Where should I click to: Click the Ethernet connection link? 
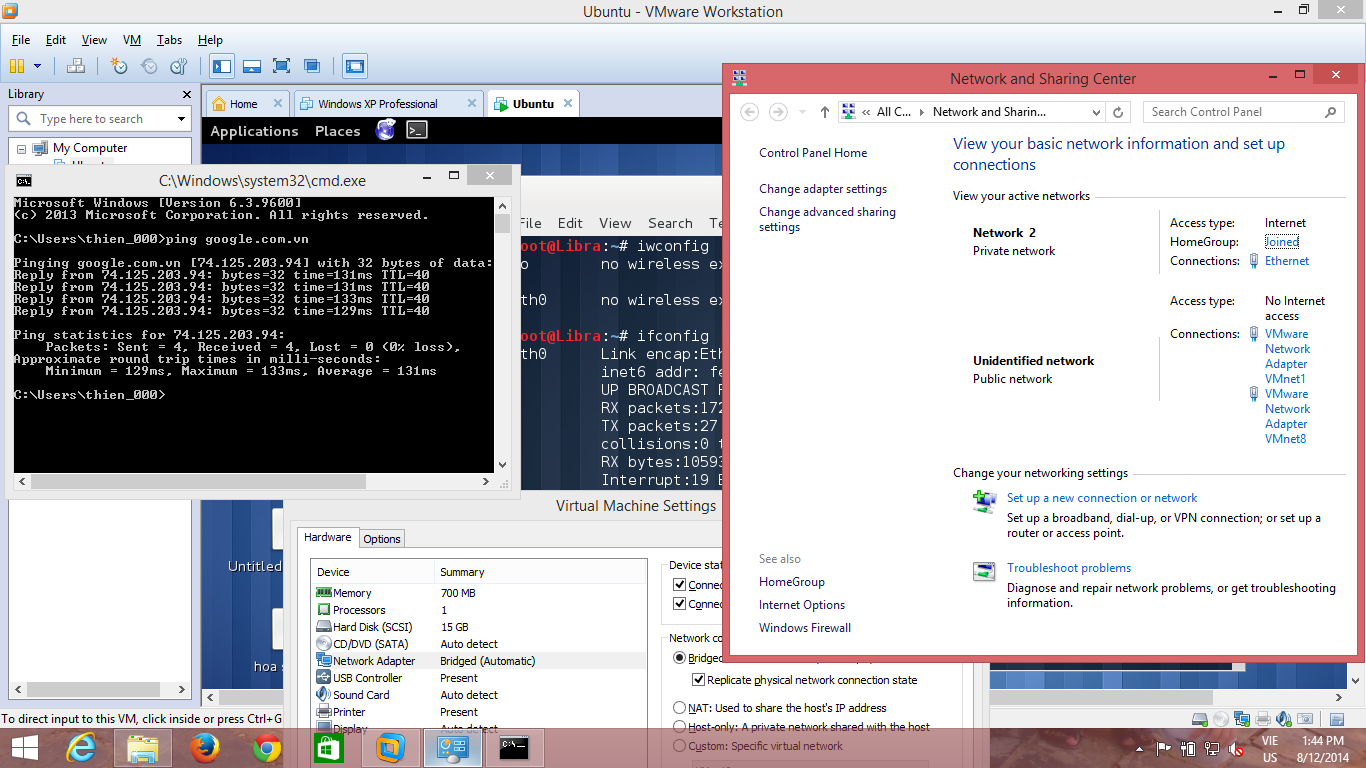coord(1287,261)
